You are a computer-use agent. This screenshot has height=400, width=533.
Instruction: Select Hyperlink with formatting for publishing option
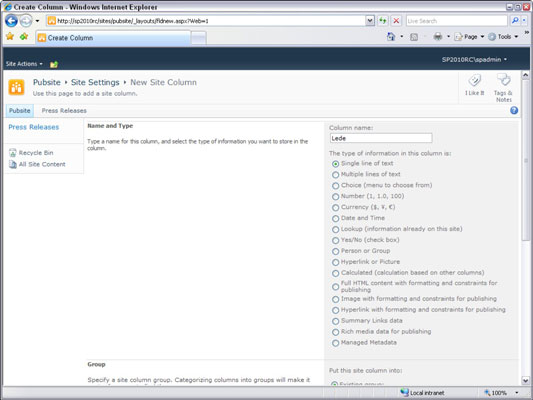[336, 310]
